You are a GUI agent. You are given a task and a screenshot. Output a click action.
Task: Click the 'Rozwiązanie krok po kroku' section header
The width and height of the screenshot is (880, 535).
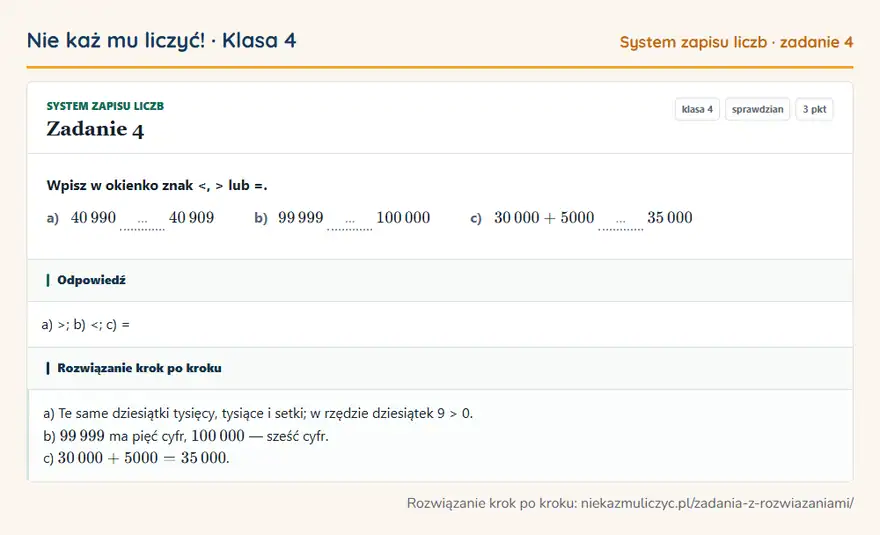pyautogui.click(x=440, y=368)
